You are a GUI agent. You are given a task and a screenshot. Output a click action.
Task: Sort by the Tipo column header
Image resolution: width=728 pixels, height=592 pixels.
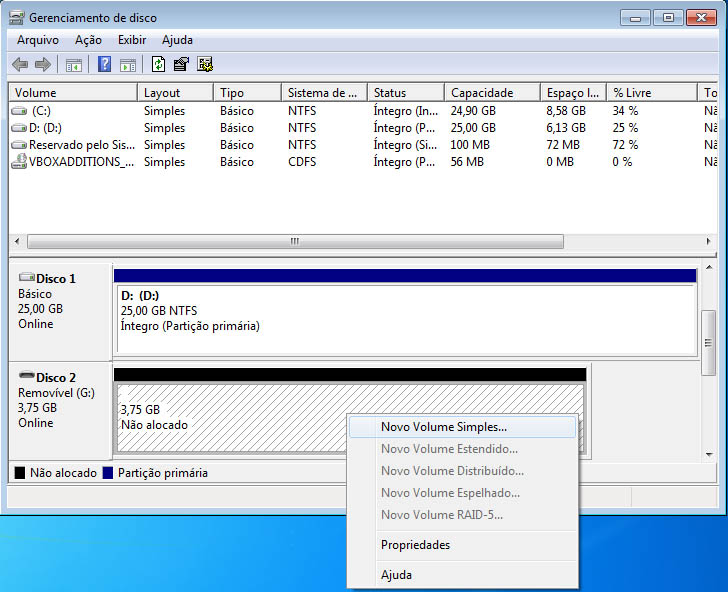tap(248, 93)
